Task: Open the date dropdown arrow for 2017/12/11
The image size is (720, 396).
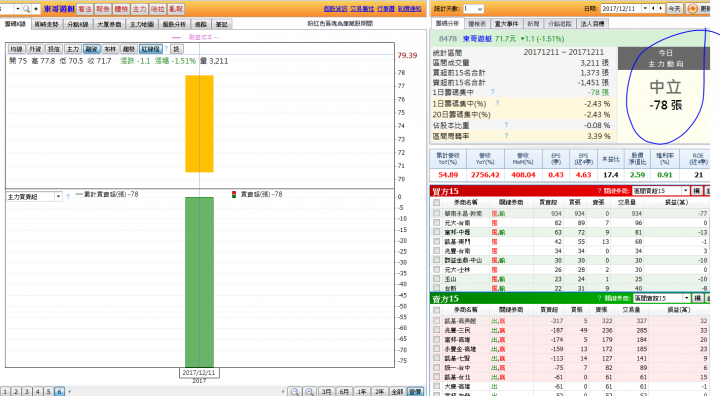Action: [645, 8]
